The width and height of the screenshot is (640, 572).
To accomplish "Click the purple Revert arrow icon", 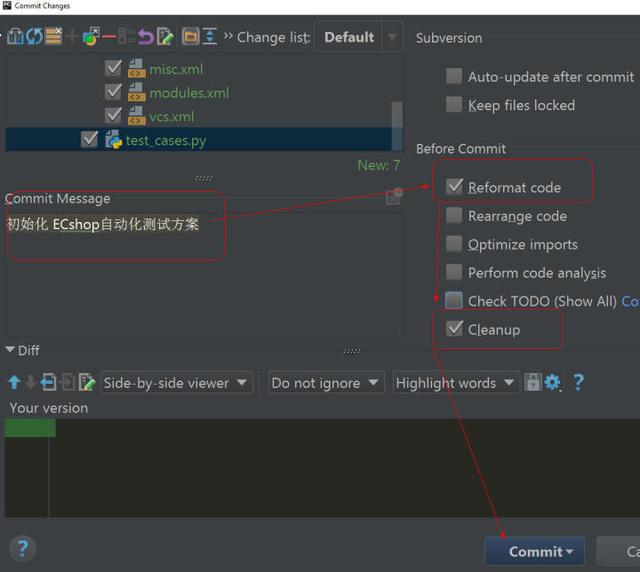I will click(145, 37).
